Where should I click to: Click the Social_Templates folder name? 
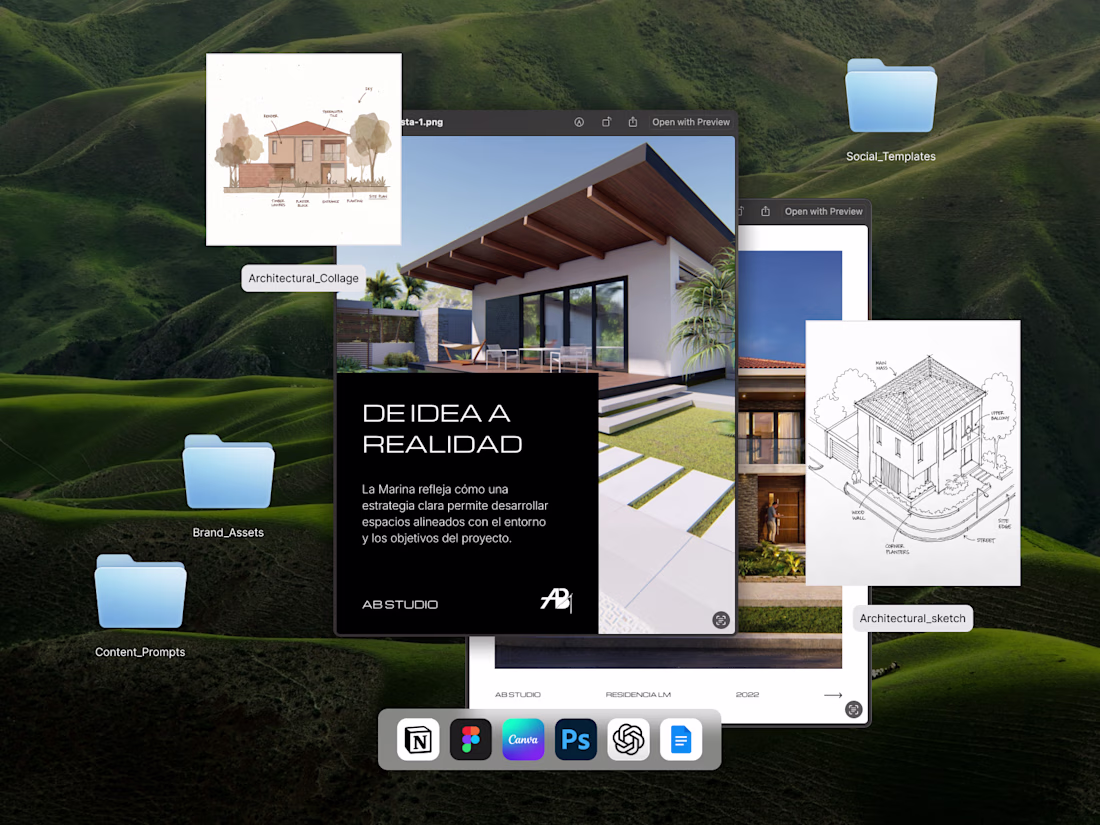pyautogui.click(x=891, y=156)
